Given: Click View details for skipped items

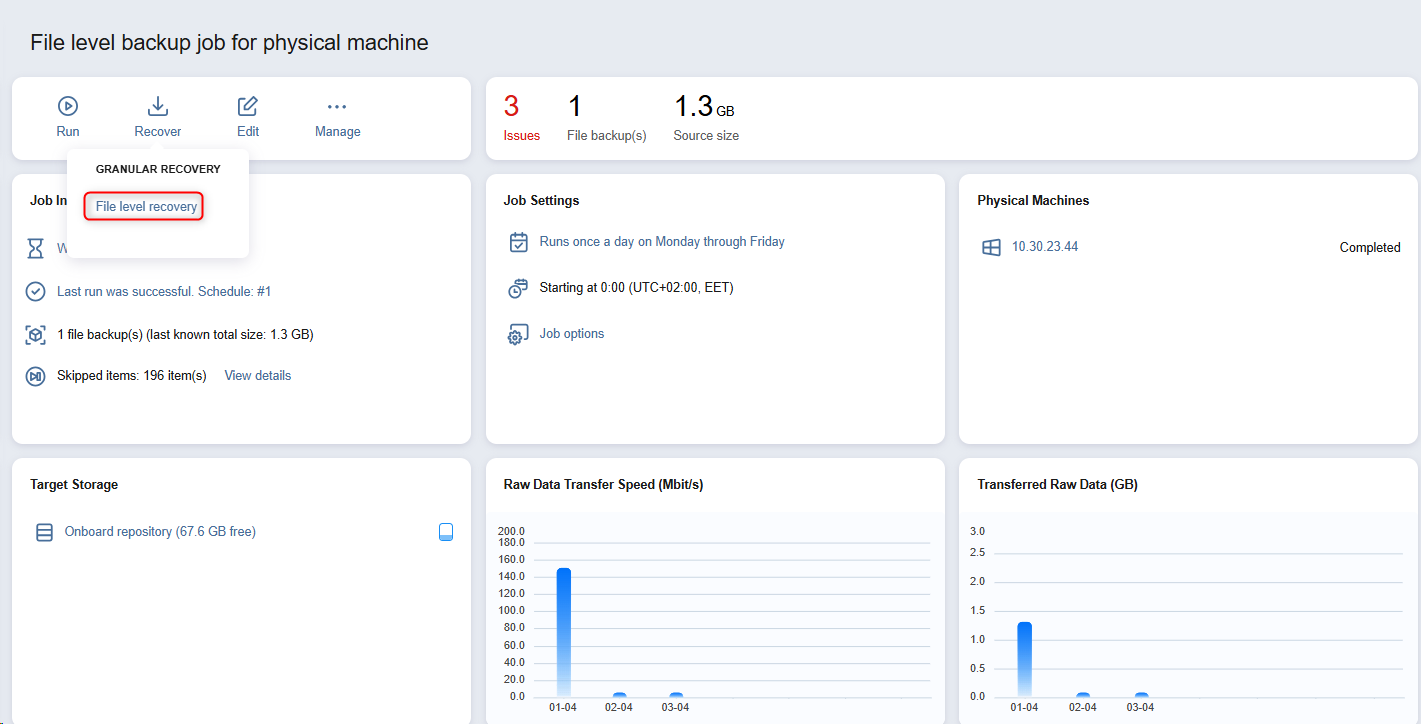Looking at the screenshot, I should (x=257, y=376).
